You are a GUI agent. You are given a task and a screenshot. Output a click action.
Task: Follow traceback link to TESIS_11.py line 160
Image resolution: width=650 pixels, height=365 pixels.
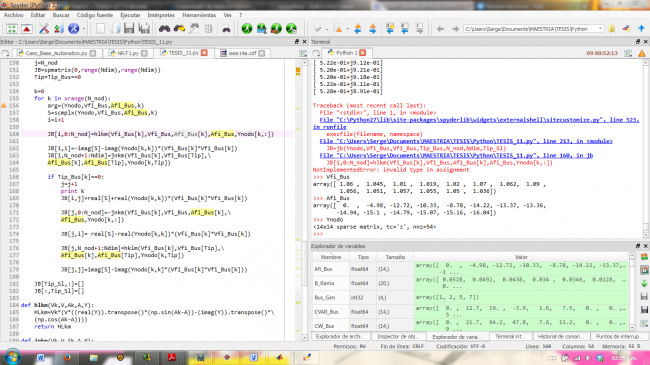(456, 156)
